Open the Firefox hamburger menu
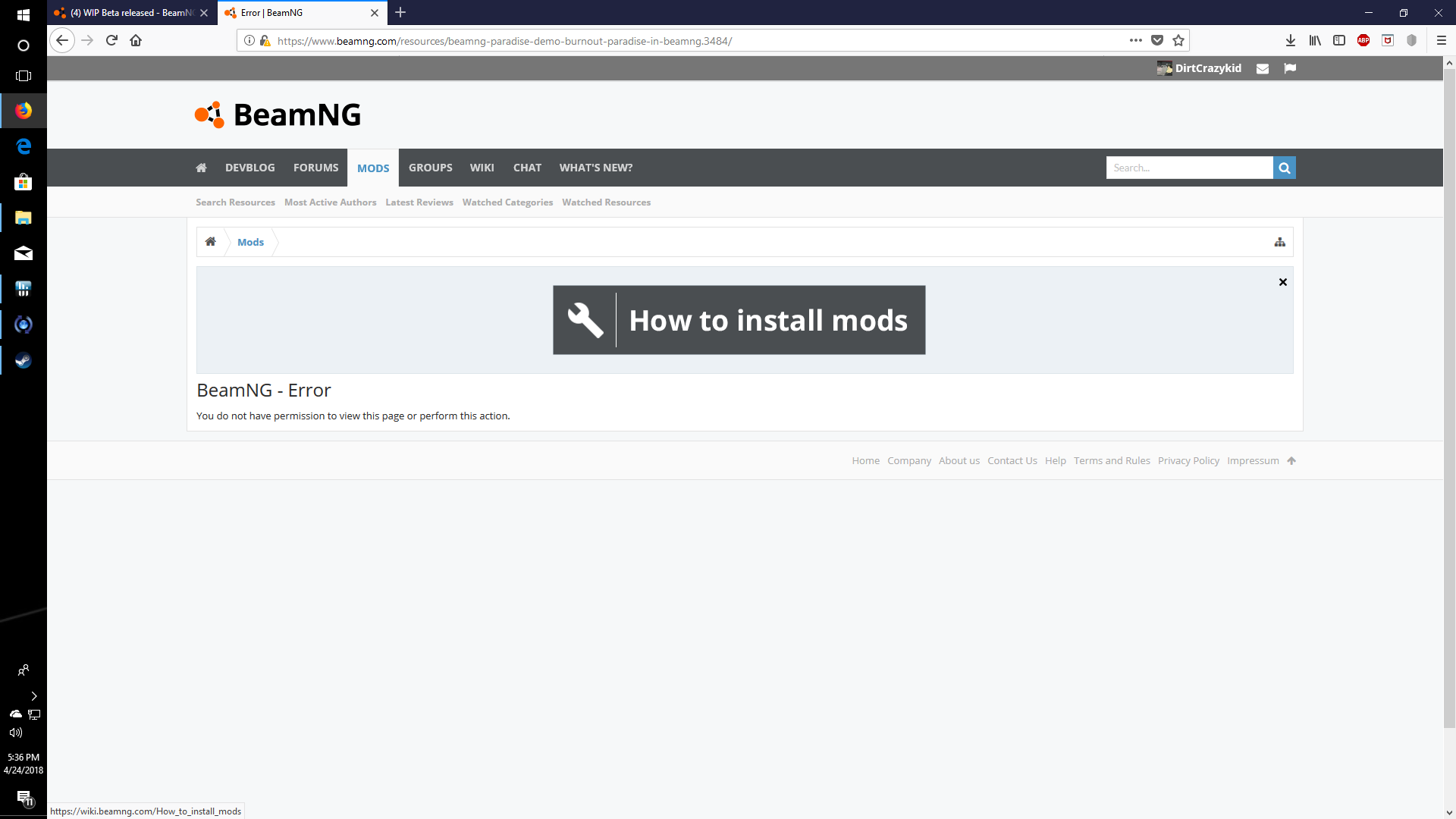 coord(1442,41)
